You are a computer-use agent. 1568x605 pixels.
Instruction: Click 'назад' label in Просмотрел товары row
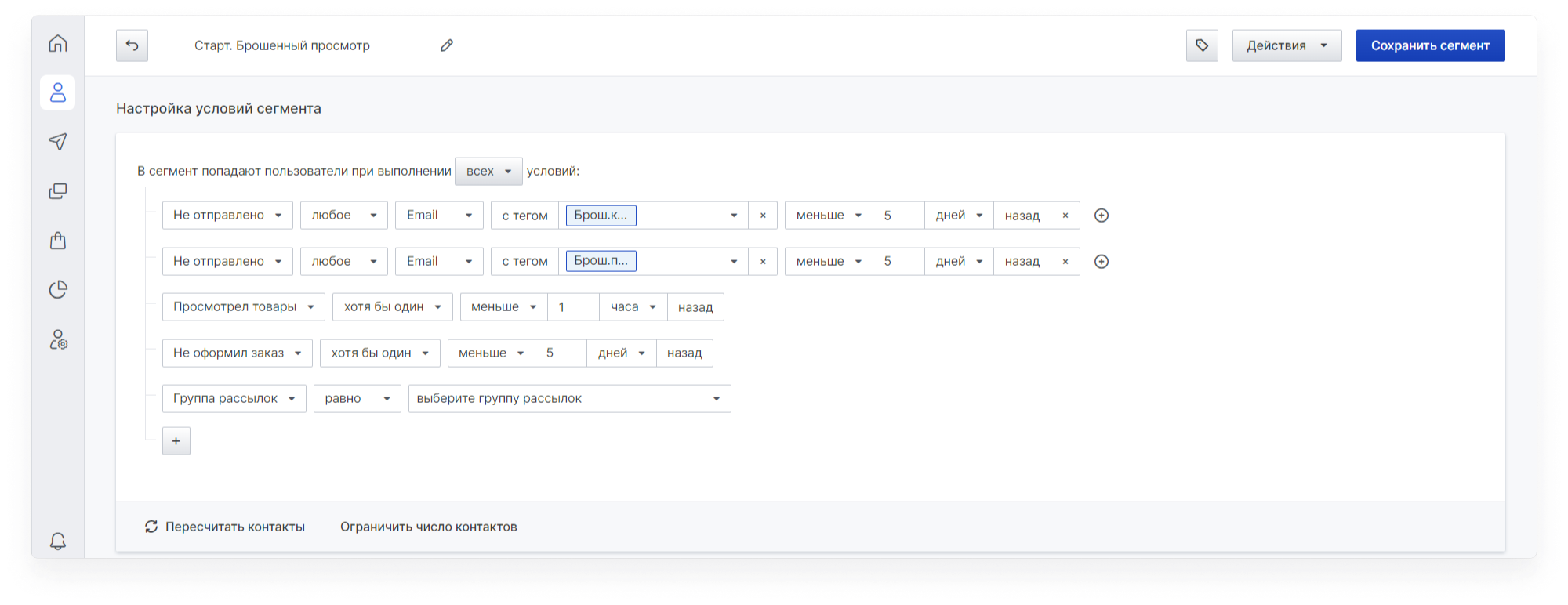695,307
